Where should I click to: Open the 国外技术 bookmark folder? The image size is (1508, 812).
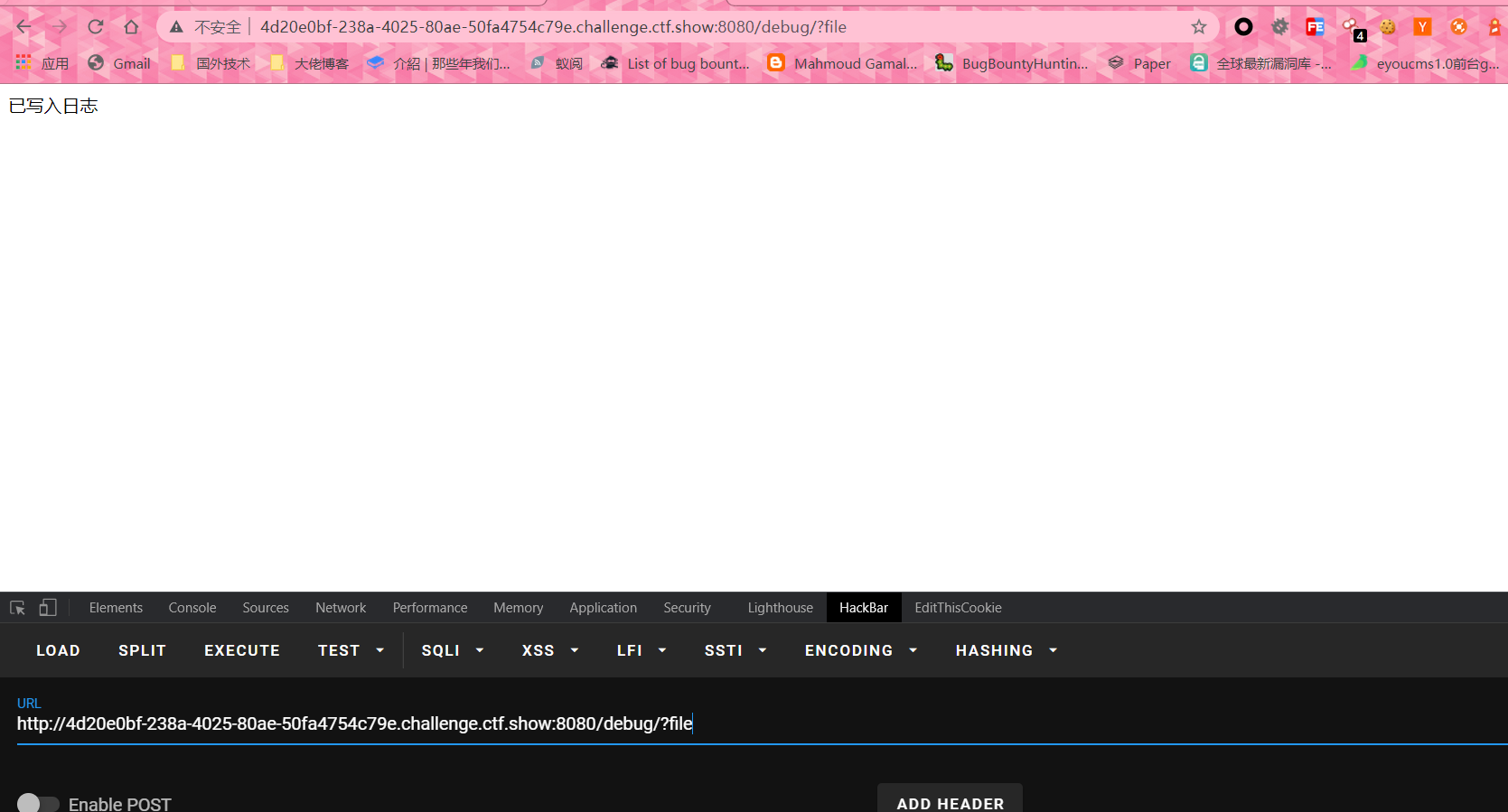pos(211,63)
